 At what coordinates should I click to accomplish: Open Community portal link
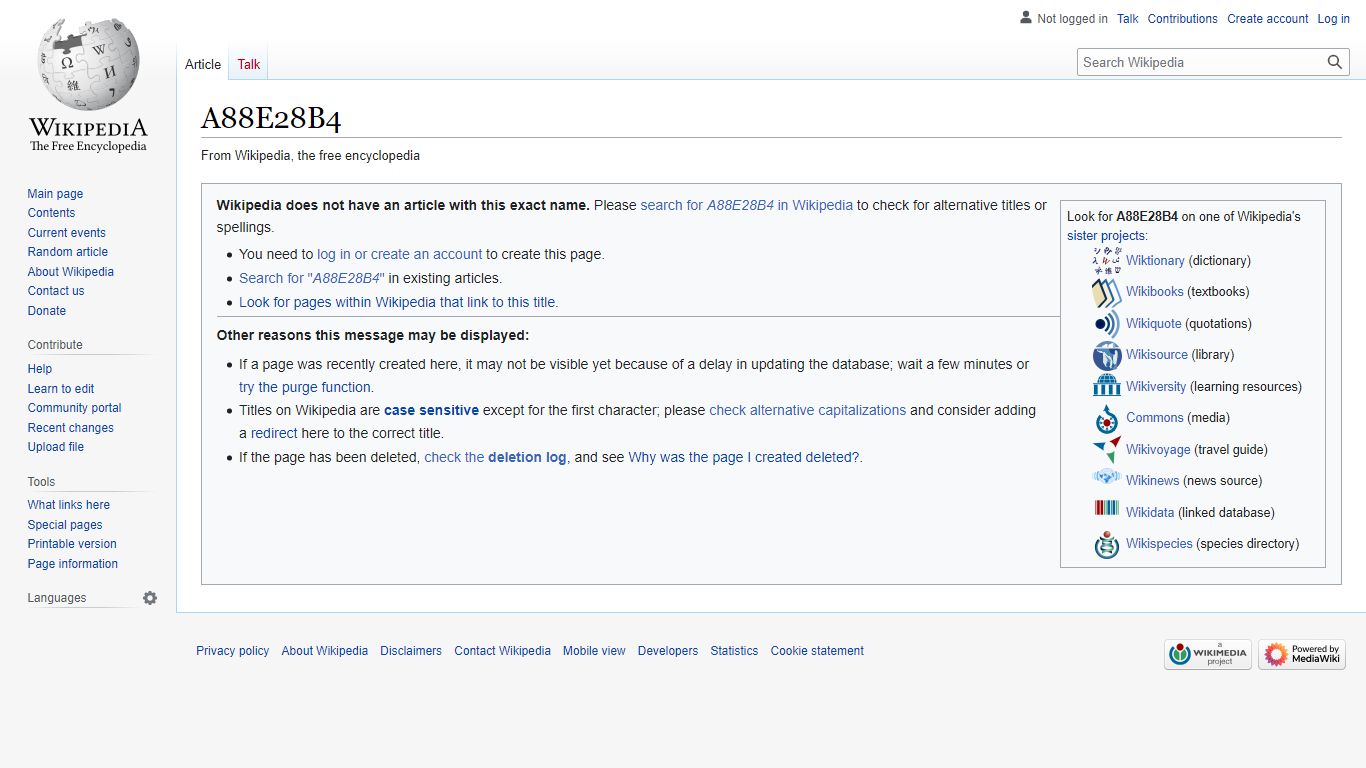75,408
